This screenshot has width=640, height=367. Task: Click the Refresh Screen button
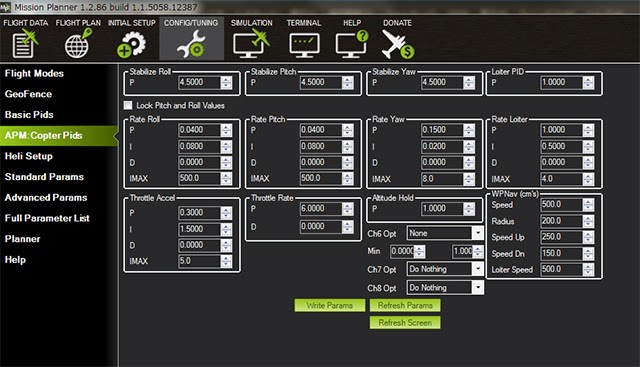(x=405, y=323)
